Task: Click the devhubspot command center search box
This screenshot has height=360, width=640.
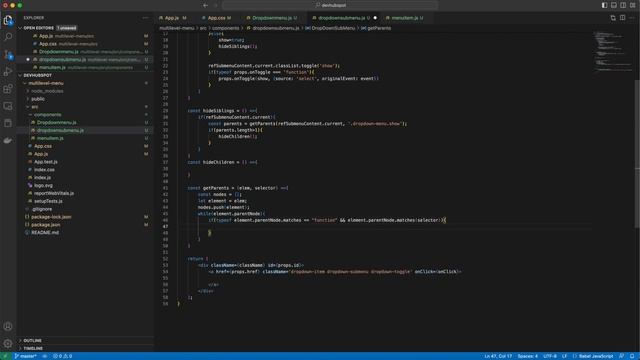Action: pyautogui.click(x=330, y=5)
